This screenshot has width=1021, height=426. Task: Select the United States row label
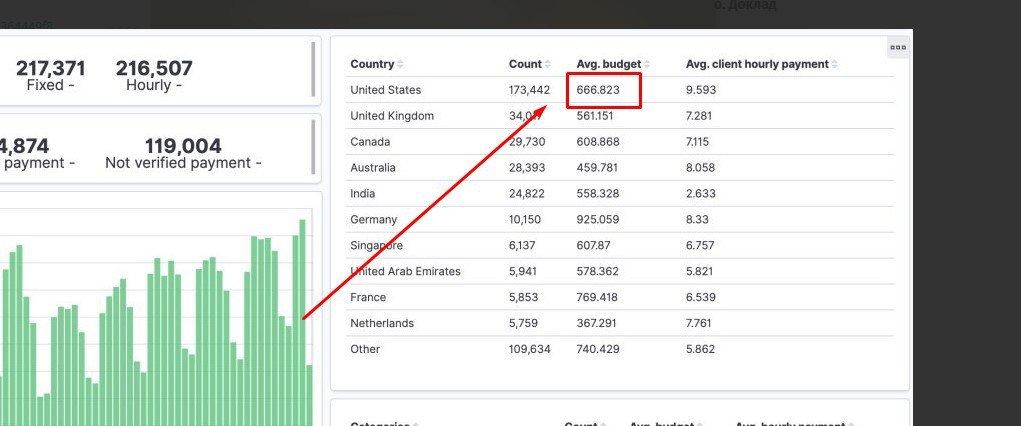point(385,90)
